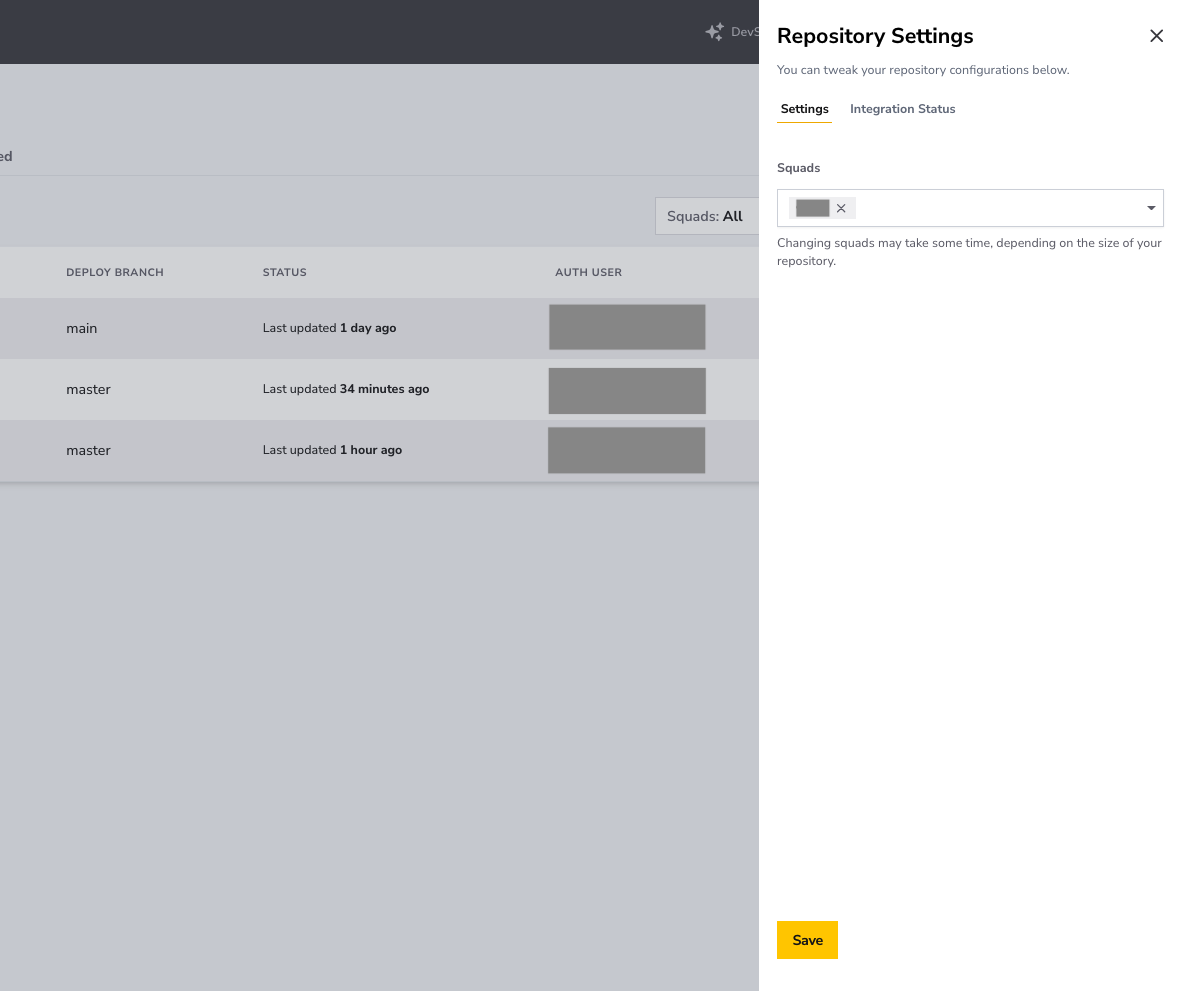The height and width of the screenshot is (991, 1189).
Task: Click 'Last updated 34 minutes ago' status
Action: (346, 389)
